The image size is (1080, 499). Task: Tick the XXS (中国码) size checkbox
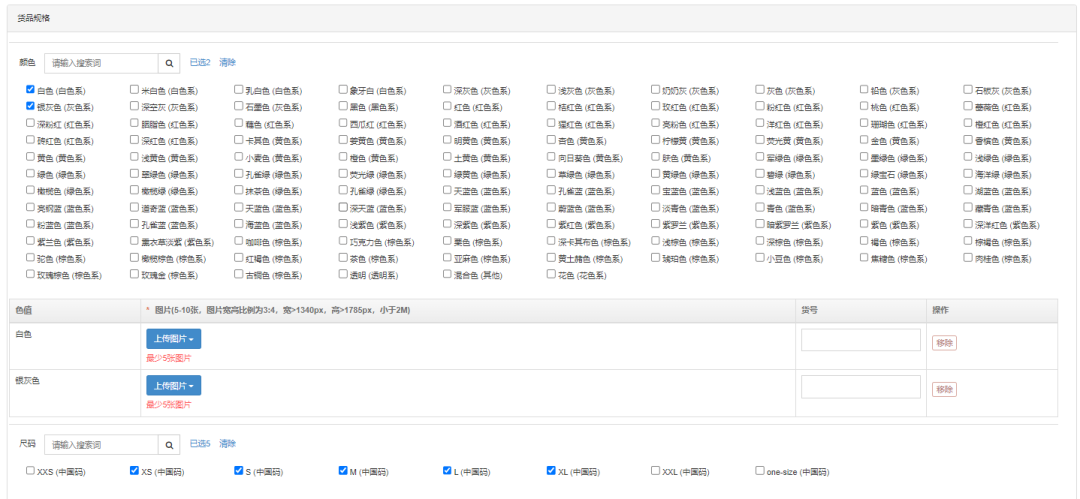(31, 470)
